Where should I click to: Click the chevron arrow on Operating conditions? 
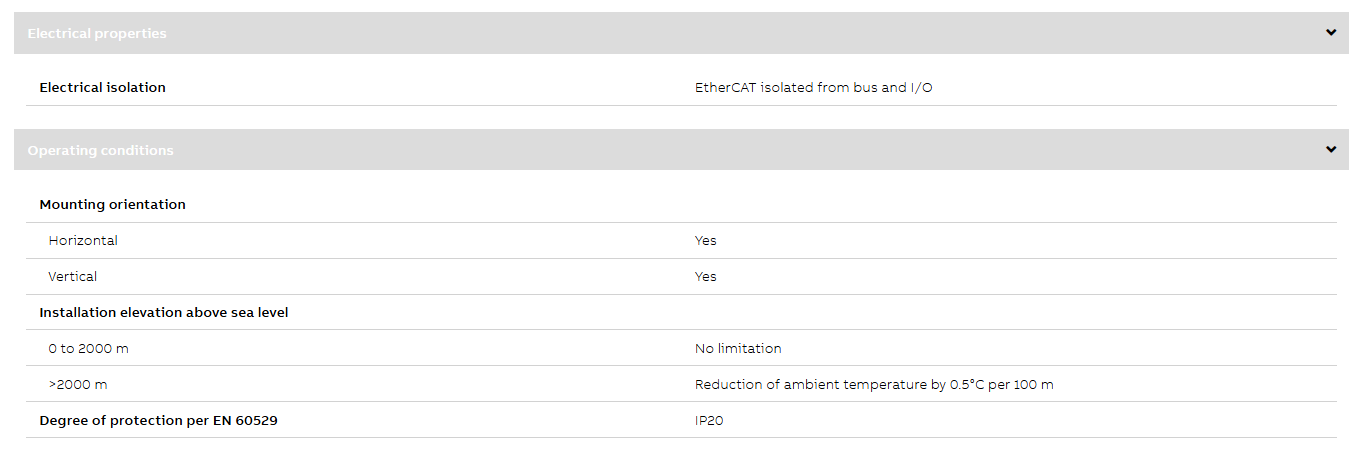(1331, 150)
